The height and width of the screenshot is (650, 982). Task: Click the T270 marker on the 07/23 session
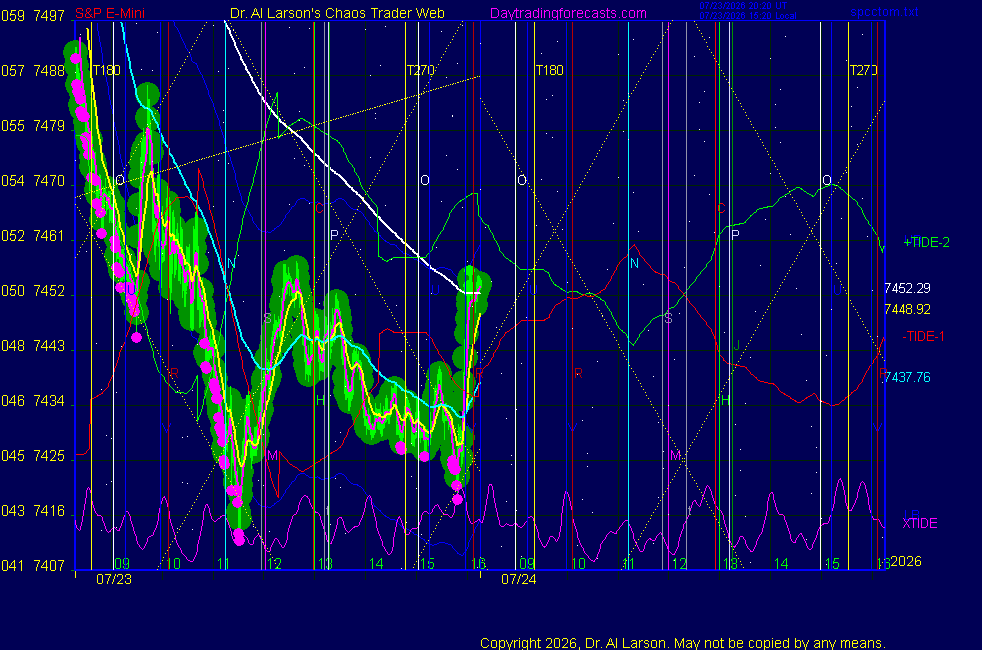[420, 70]
